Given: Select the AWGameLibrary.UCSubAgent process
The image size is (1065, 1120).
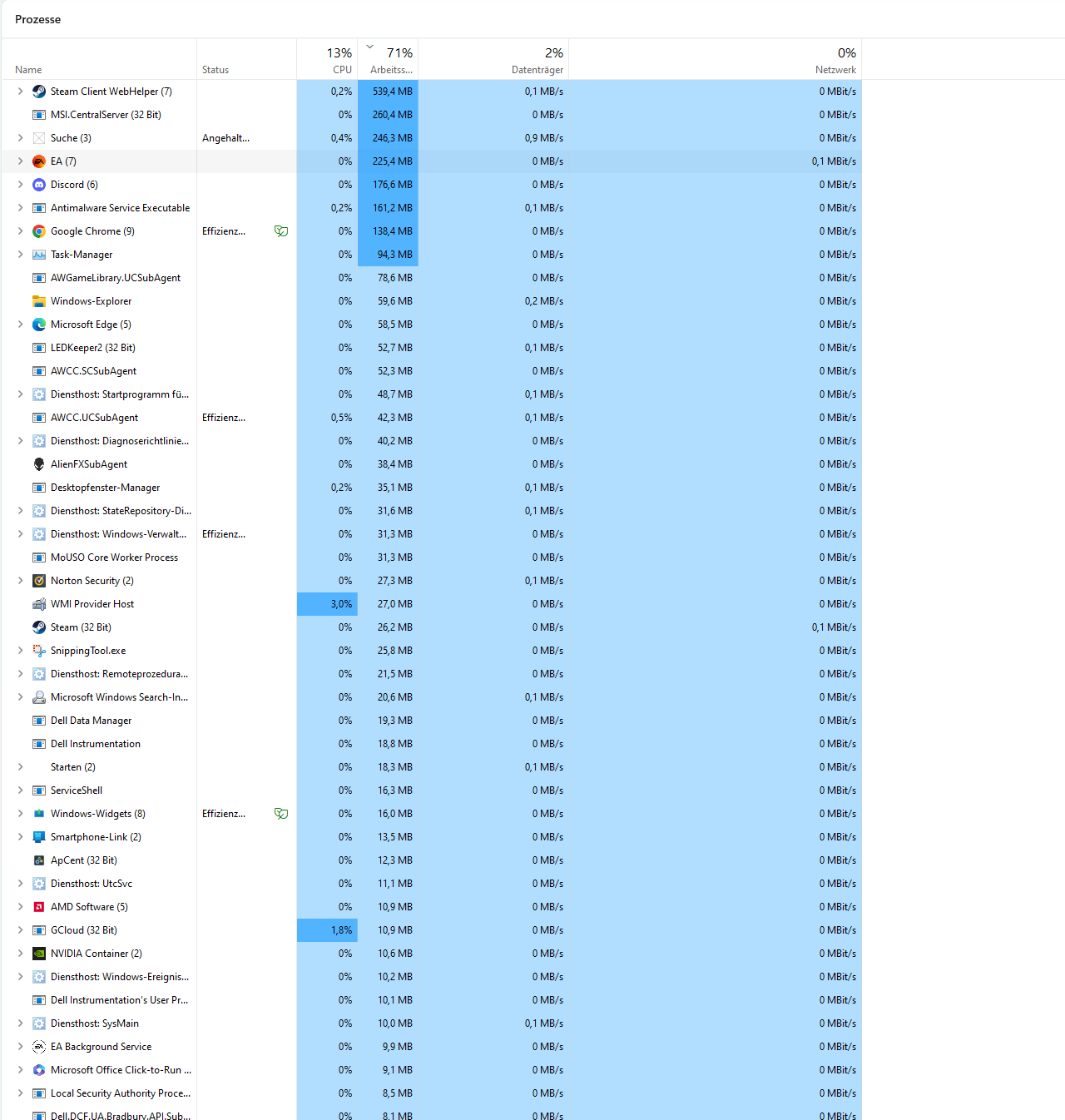Looking at the screenshot, I should click(x=431, y=278).
